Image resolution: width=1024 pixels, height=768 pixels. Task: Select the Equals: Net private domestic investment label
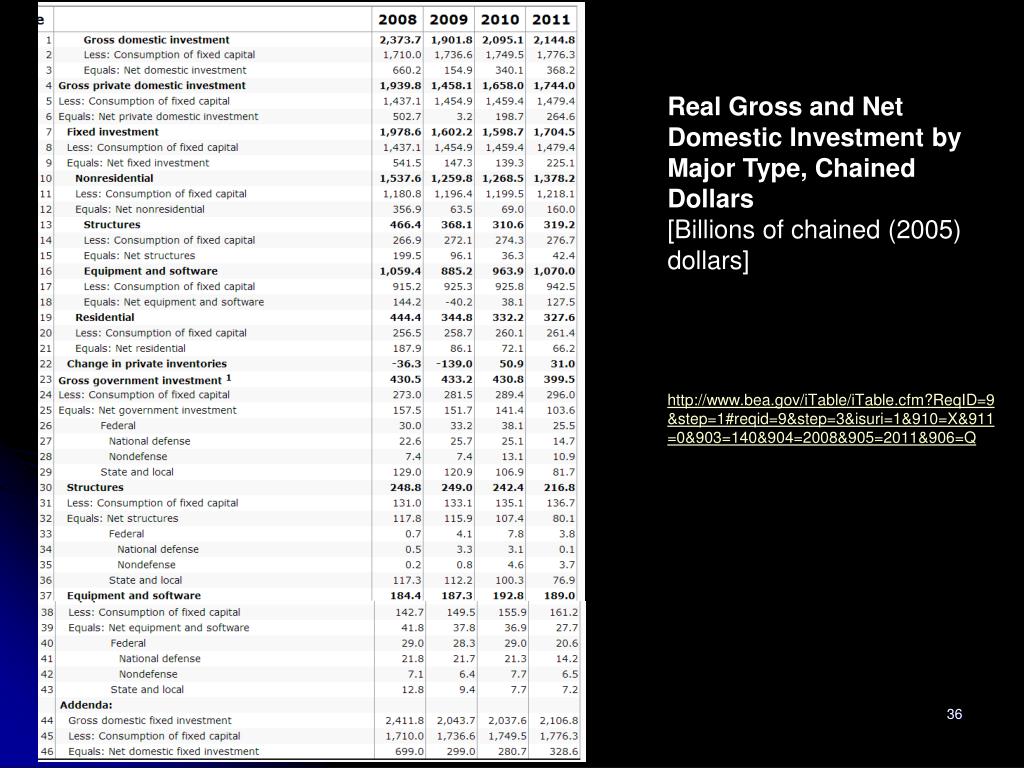(158, 117)
